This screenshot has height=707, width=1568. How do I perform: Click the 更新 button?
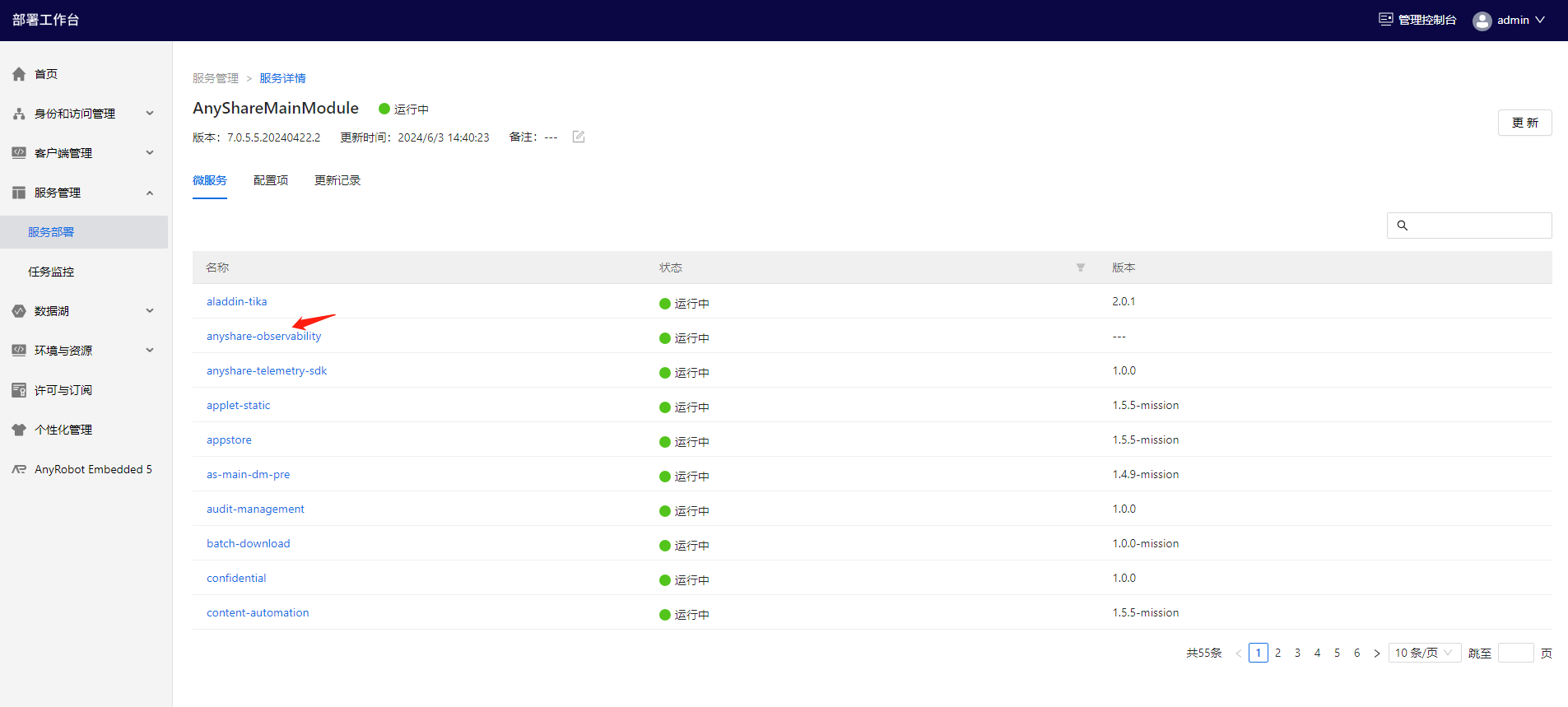[1525, 123]
